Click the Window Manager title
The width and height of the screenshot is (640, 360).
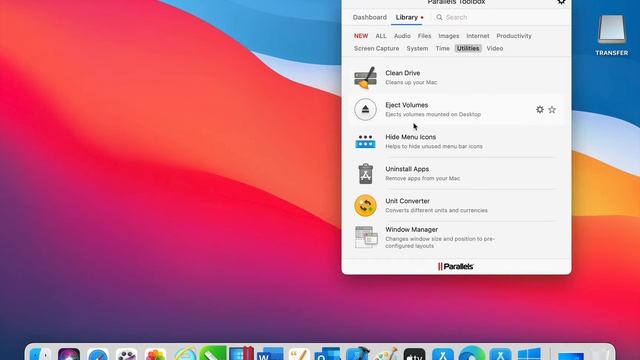411,229
